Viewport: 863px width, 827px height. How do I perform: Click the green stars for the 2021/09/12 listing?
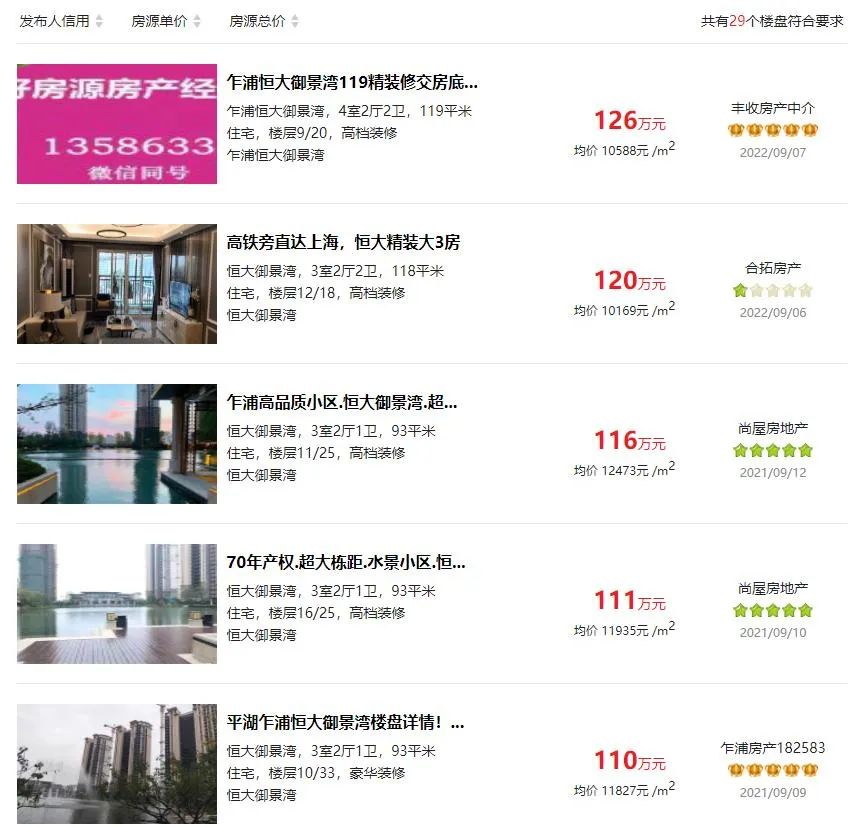[773, 451]
